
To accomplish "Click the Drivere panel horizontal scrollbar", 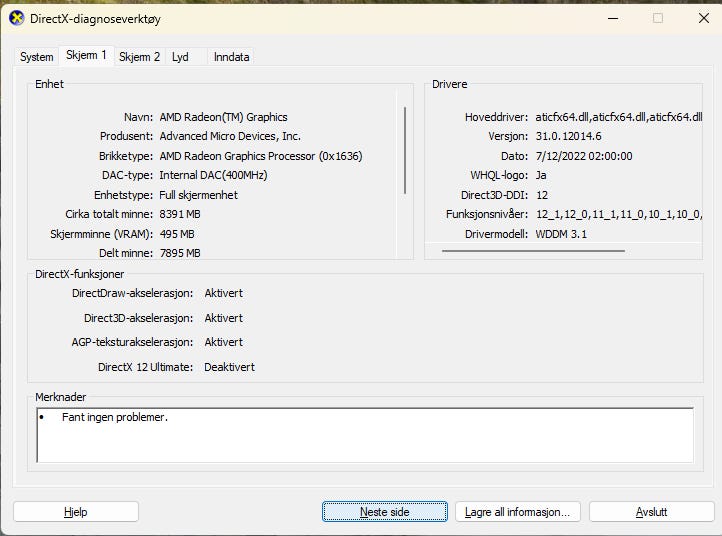I will tap(533, 251).
